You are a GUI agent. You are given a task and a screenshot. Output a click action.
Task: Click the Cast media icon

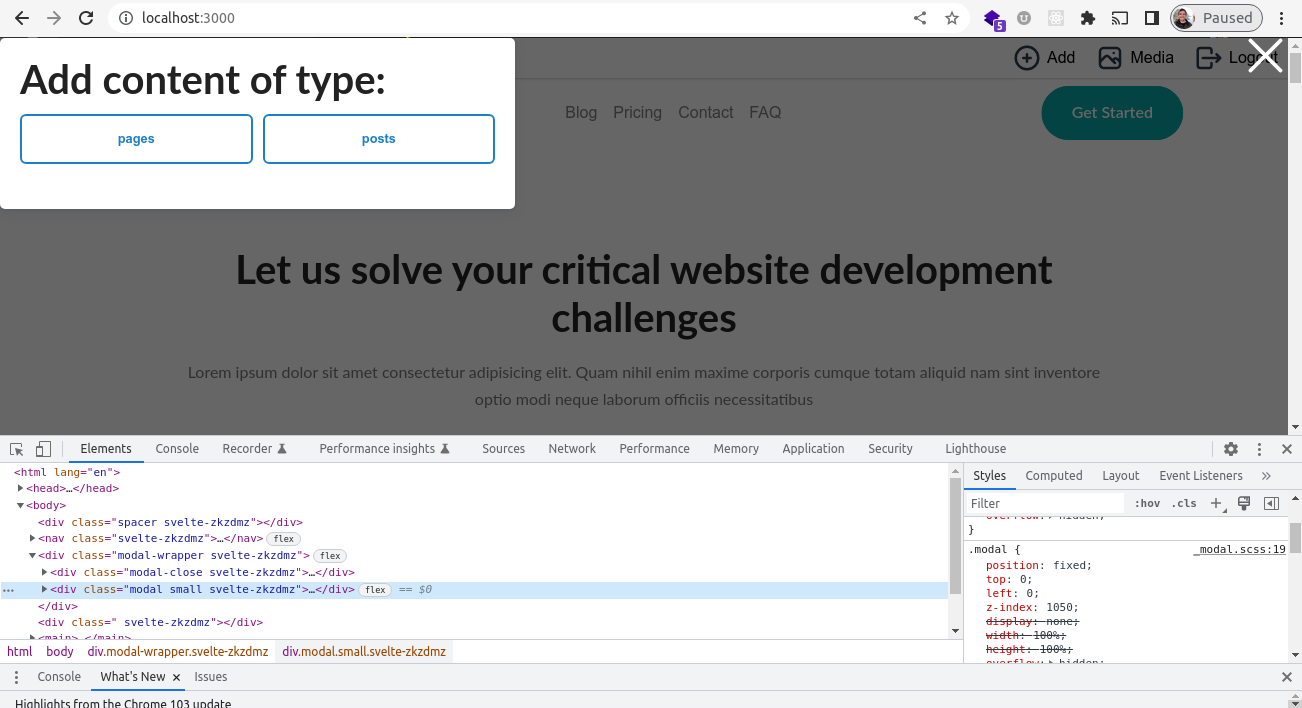pyautogui.click(x=1120, y=18)
